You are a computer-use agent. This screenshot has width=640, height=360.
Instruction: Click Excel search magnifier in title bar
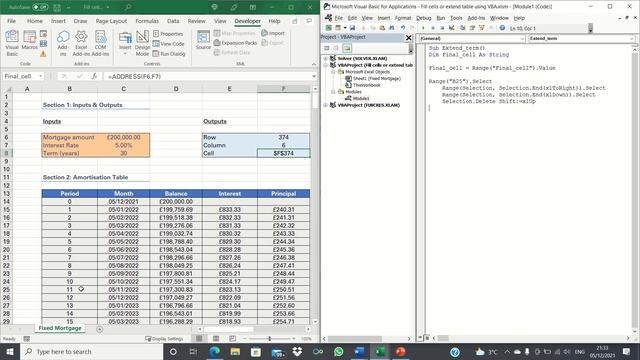click(128, 7)
